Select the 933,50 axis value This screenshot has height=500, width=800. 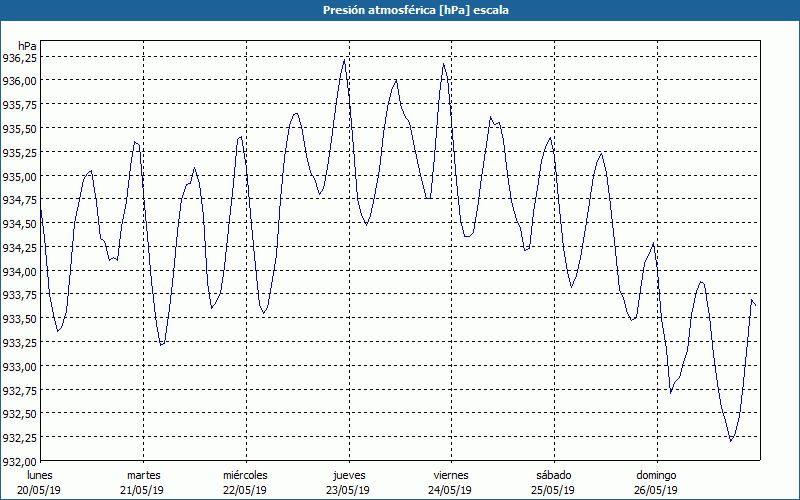point(20,319)
